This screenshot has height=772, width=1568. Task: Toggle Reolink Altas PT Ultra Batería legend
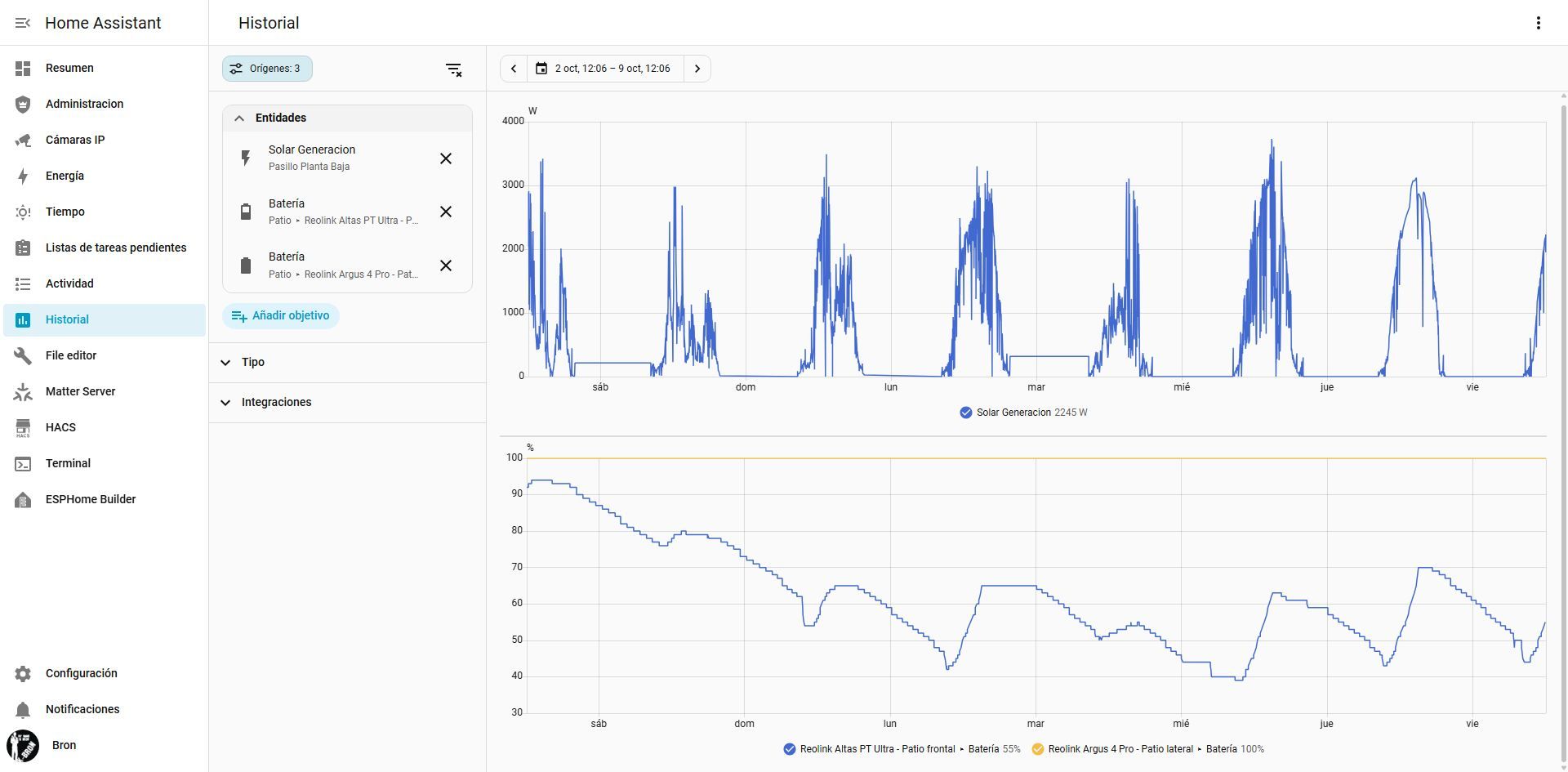790,749
